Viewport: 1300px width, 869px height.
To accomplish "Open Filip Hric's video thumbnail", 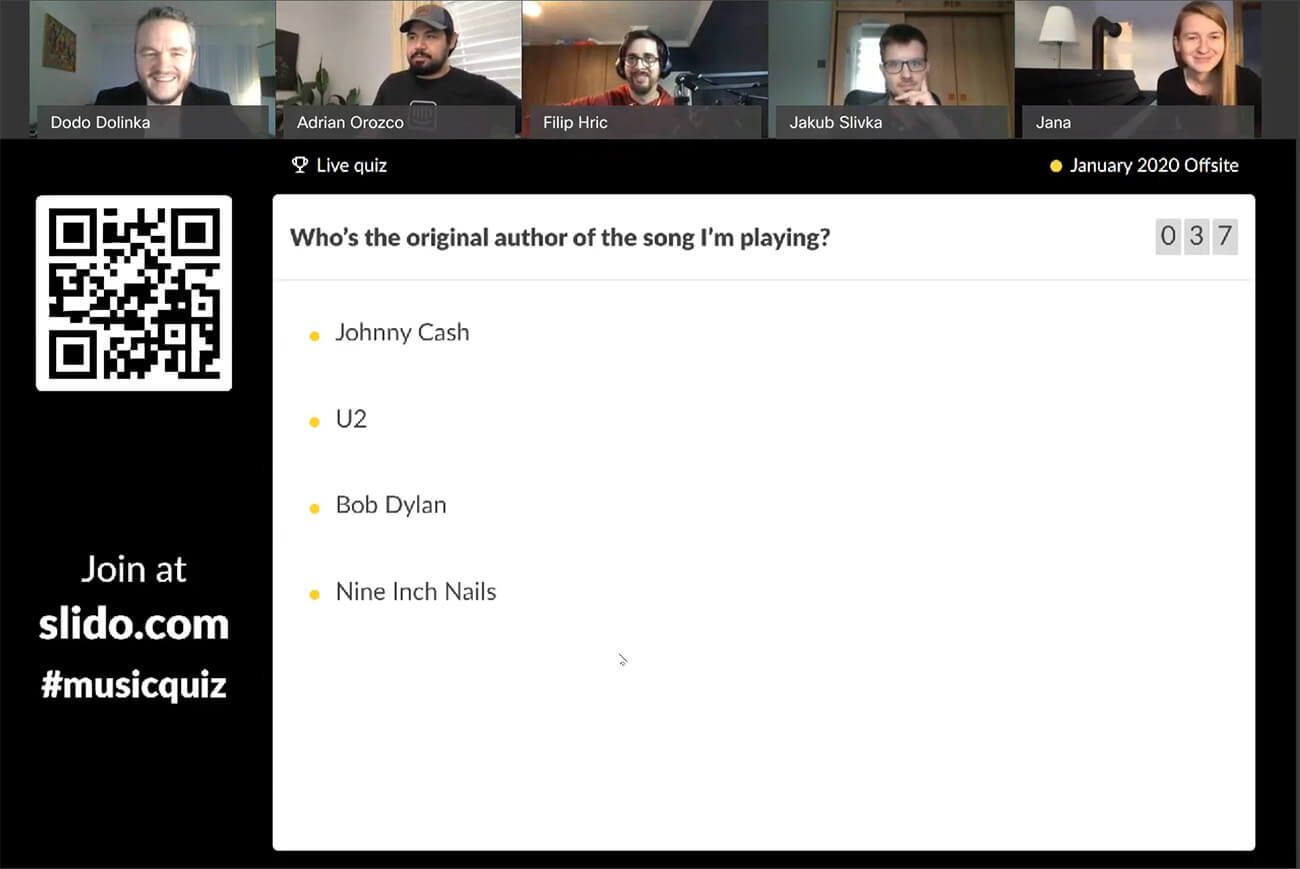I will tap(644, 68).
